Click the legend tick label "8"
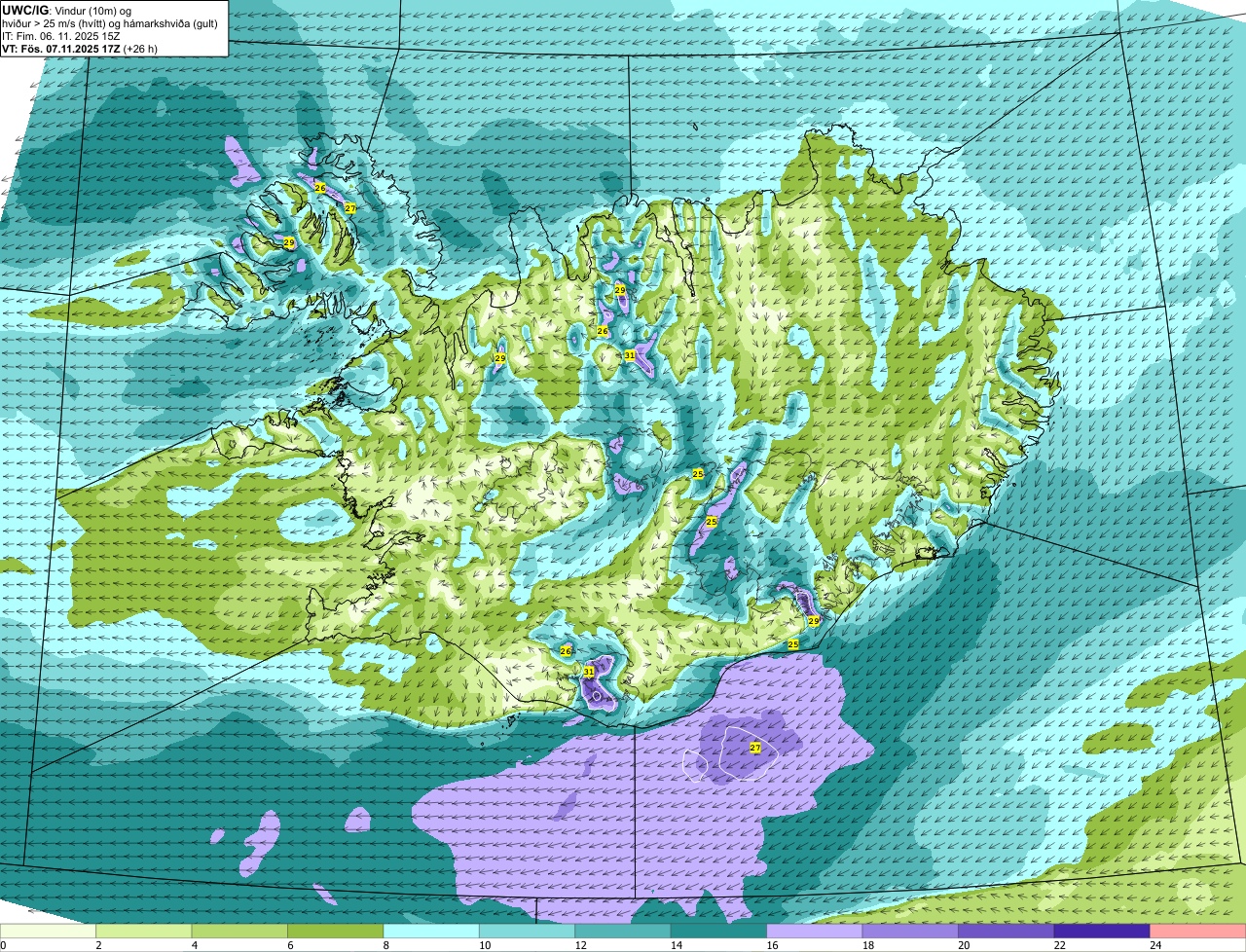 pos(385,945)
